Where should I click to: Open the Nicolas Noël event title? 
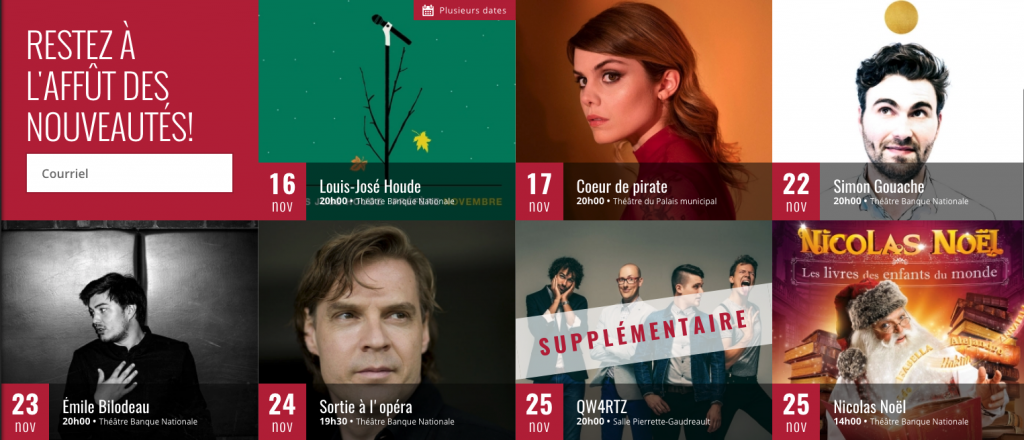[x=869, y=407]
